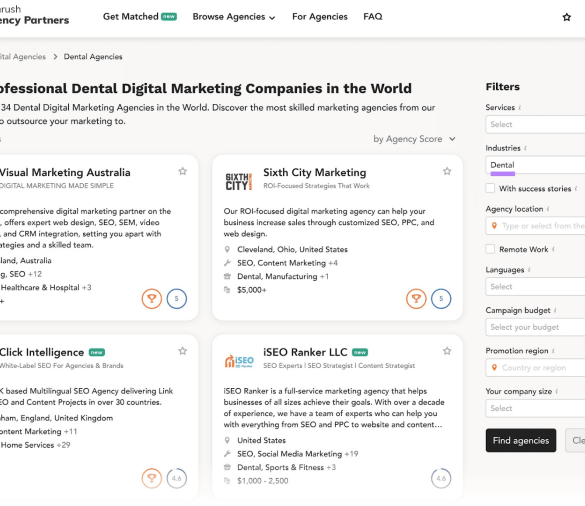Click trophy badge on Sixth City Marketing card
This screenshot has width=585, height=506.
(416, 299)
